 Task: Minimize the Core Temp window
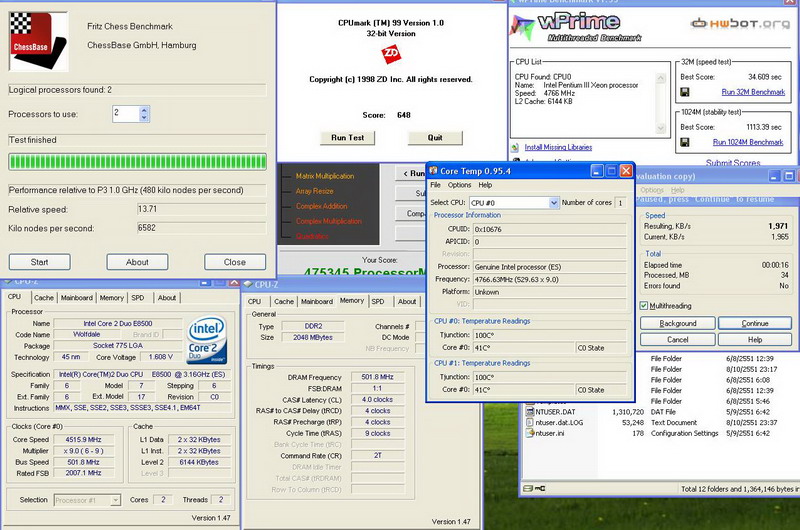(x=597, y=171)
